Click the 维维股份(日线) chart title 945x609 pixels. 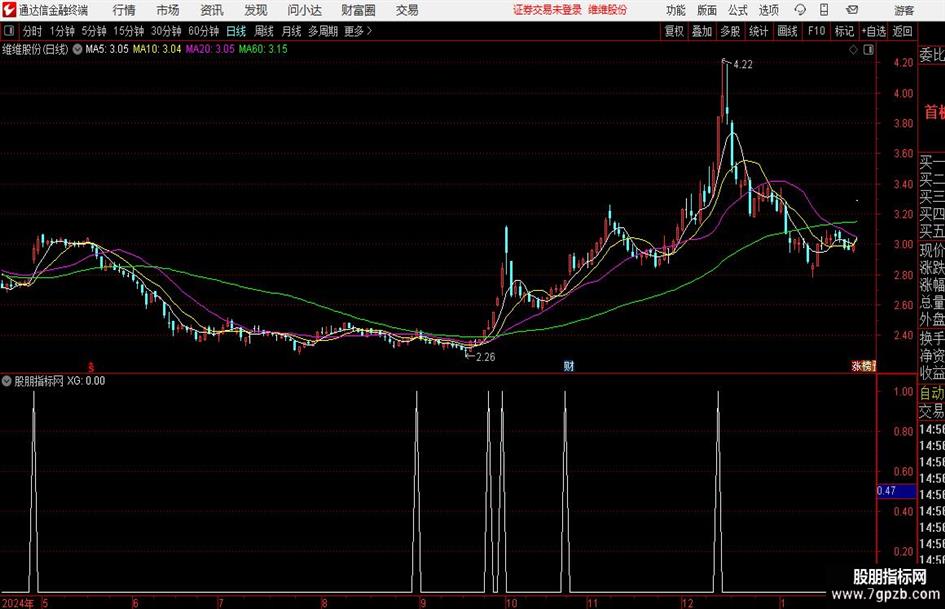(x=36, y=49)
